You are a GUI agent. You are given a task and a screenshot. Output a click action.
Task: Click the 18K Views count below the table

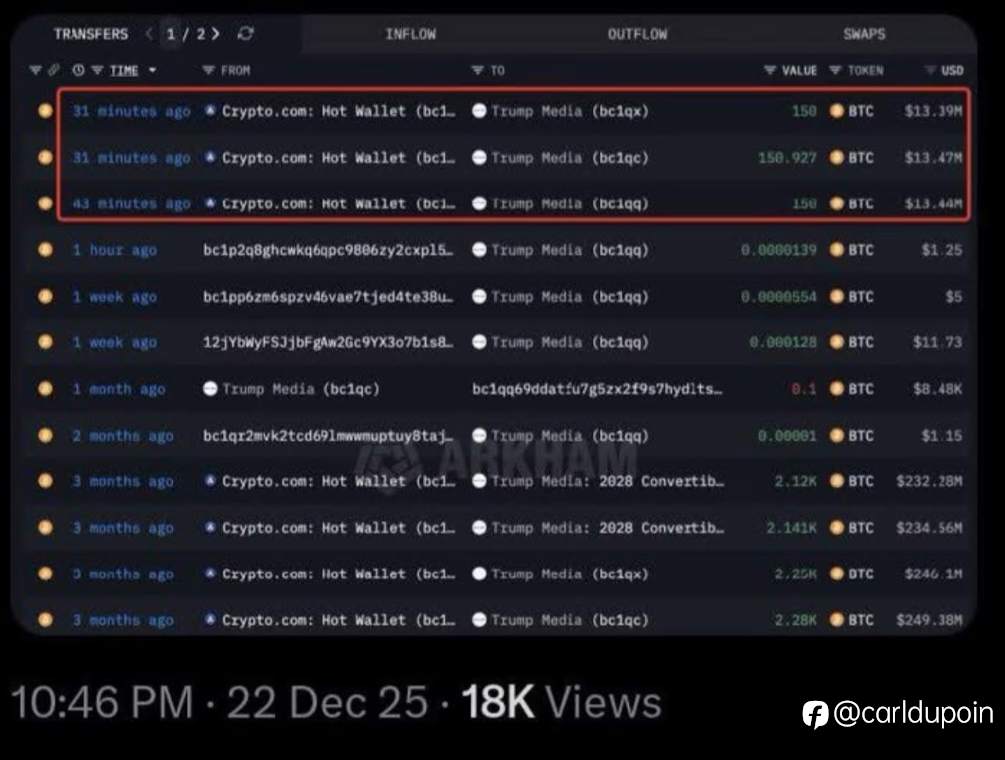pos(561,702)
